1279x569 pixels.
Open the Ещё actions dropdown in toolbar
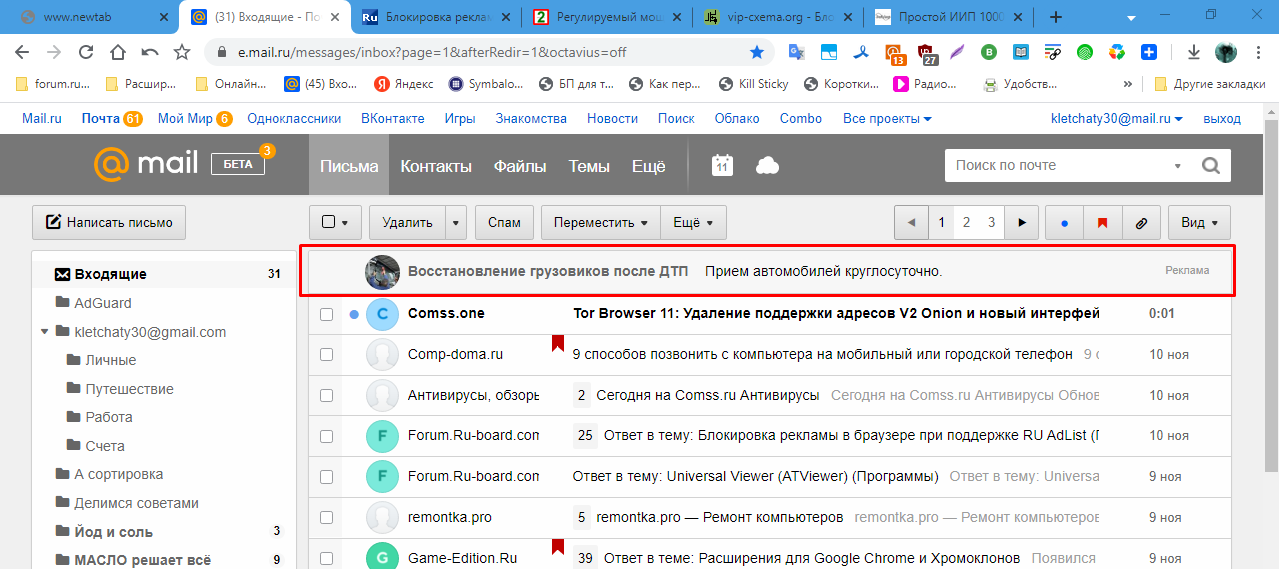[693, 223]
